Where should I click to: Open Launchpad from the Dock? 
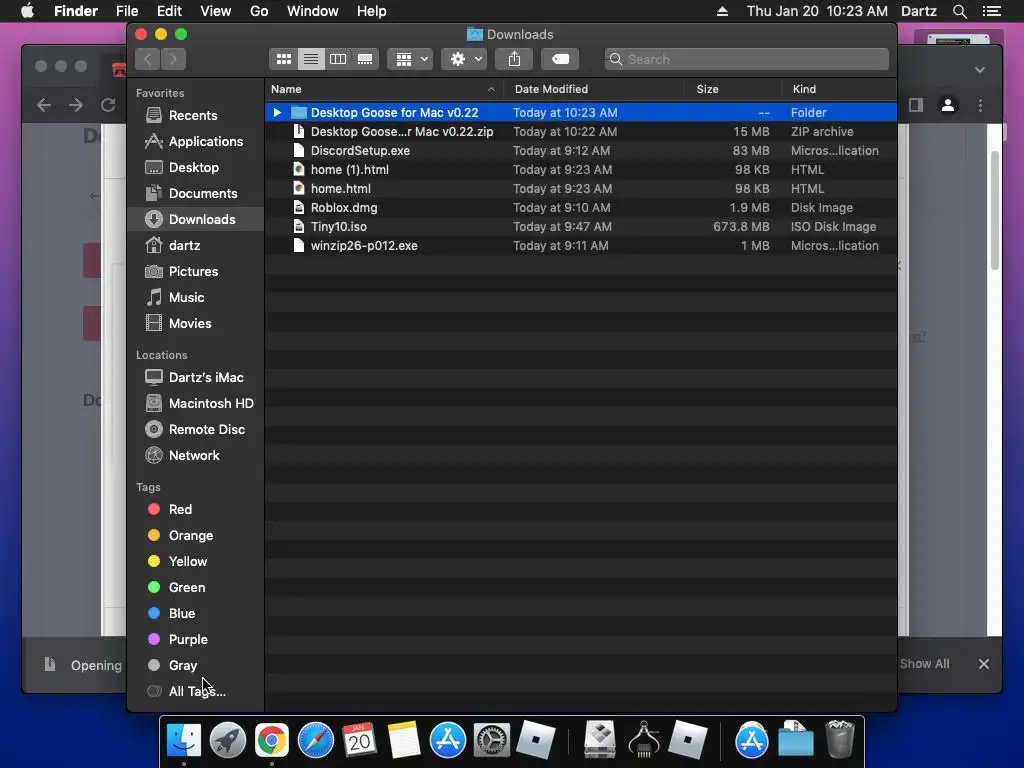pos(228,741)
